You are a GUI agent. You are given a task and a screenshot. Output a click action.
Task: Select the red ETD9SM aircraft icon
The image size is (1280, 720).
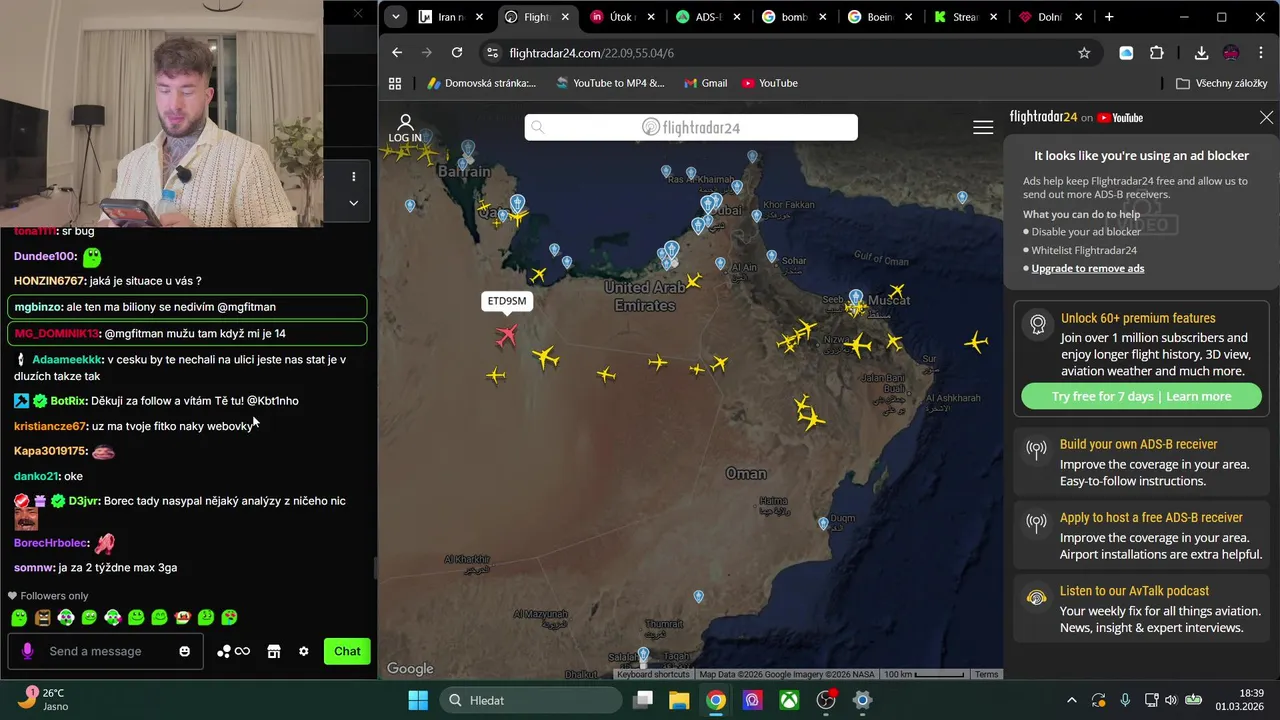tap(507, 335)
